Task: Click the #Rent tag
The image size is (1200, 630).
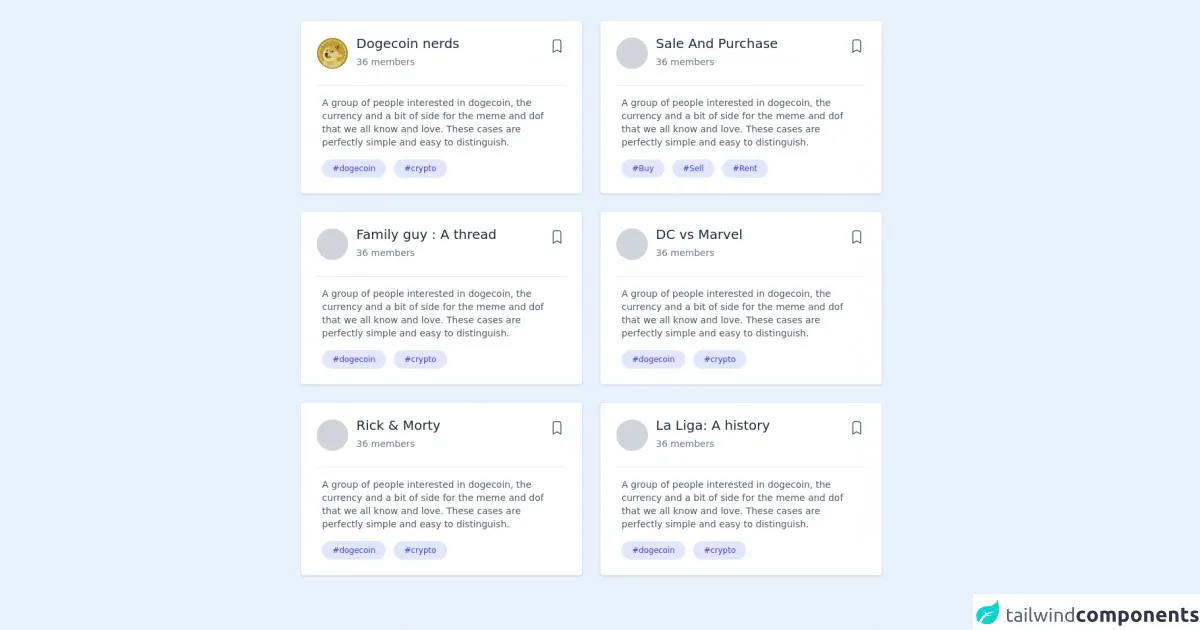Action: (x=745, y=169)
